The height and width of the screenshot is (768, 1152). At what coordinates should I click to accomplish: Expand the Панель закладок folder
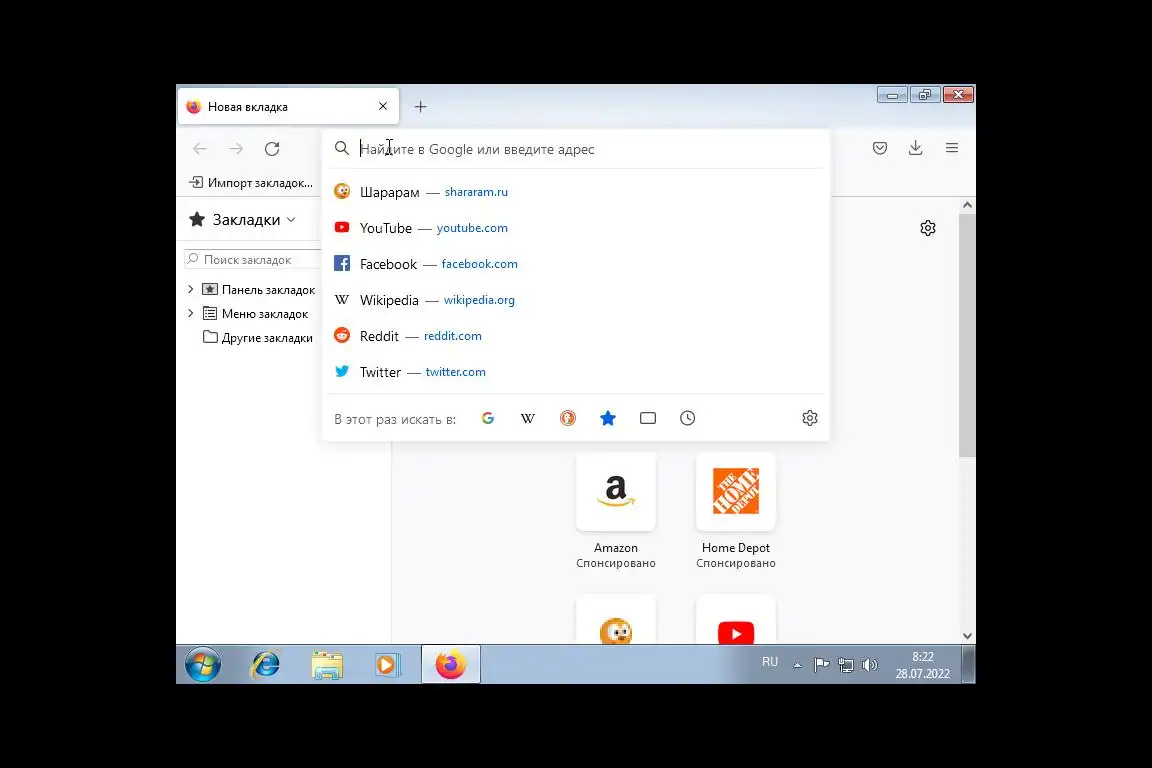click(191, 290)
